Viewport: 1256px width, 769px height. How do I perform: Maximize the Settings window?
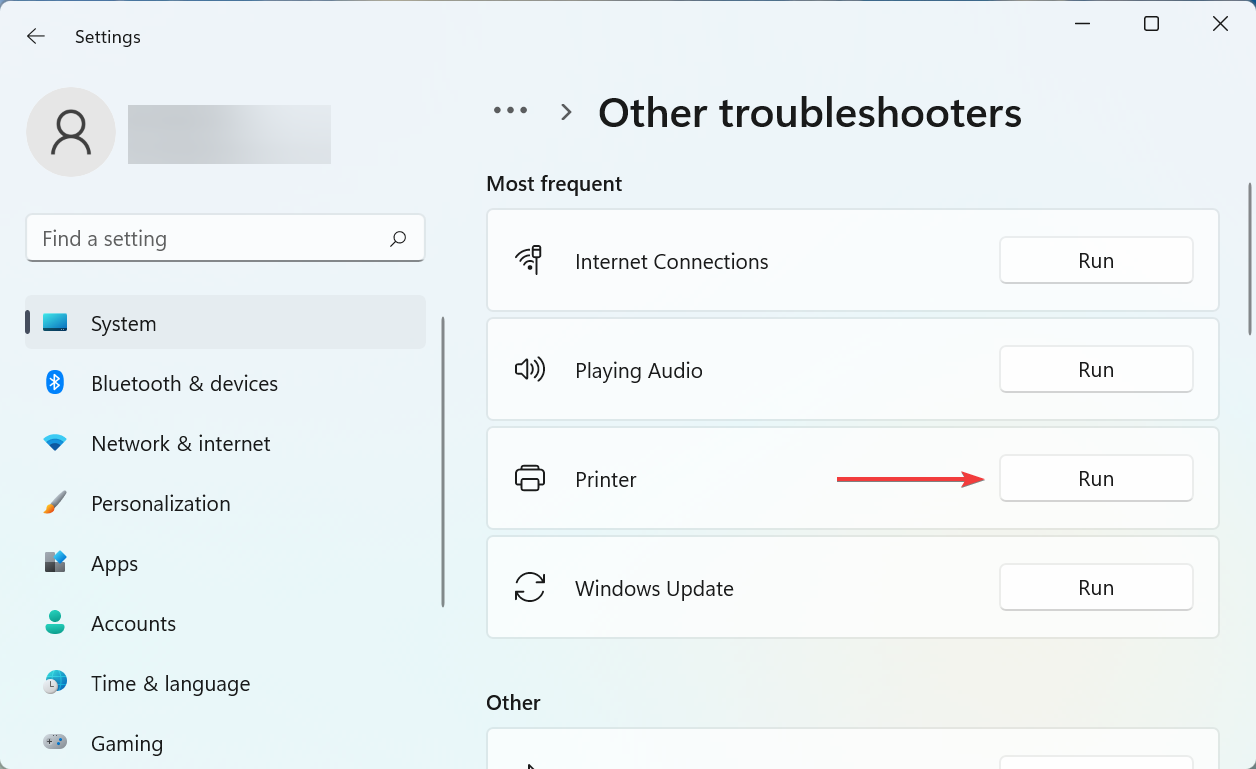(1151, 24)
